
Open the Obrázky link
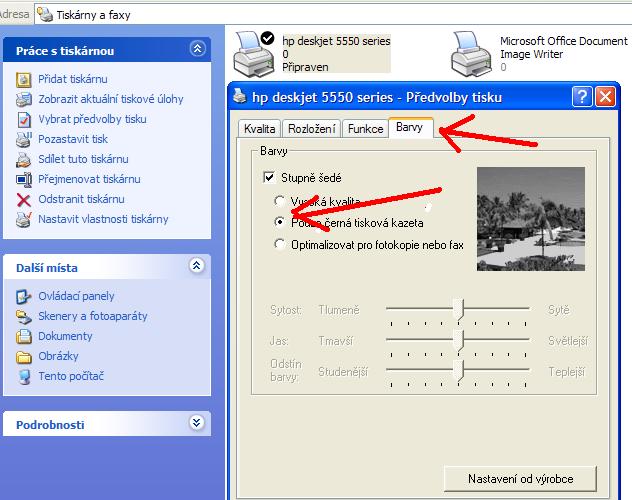pyautogui.click(x=58, y=356)
